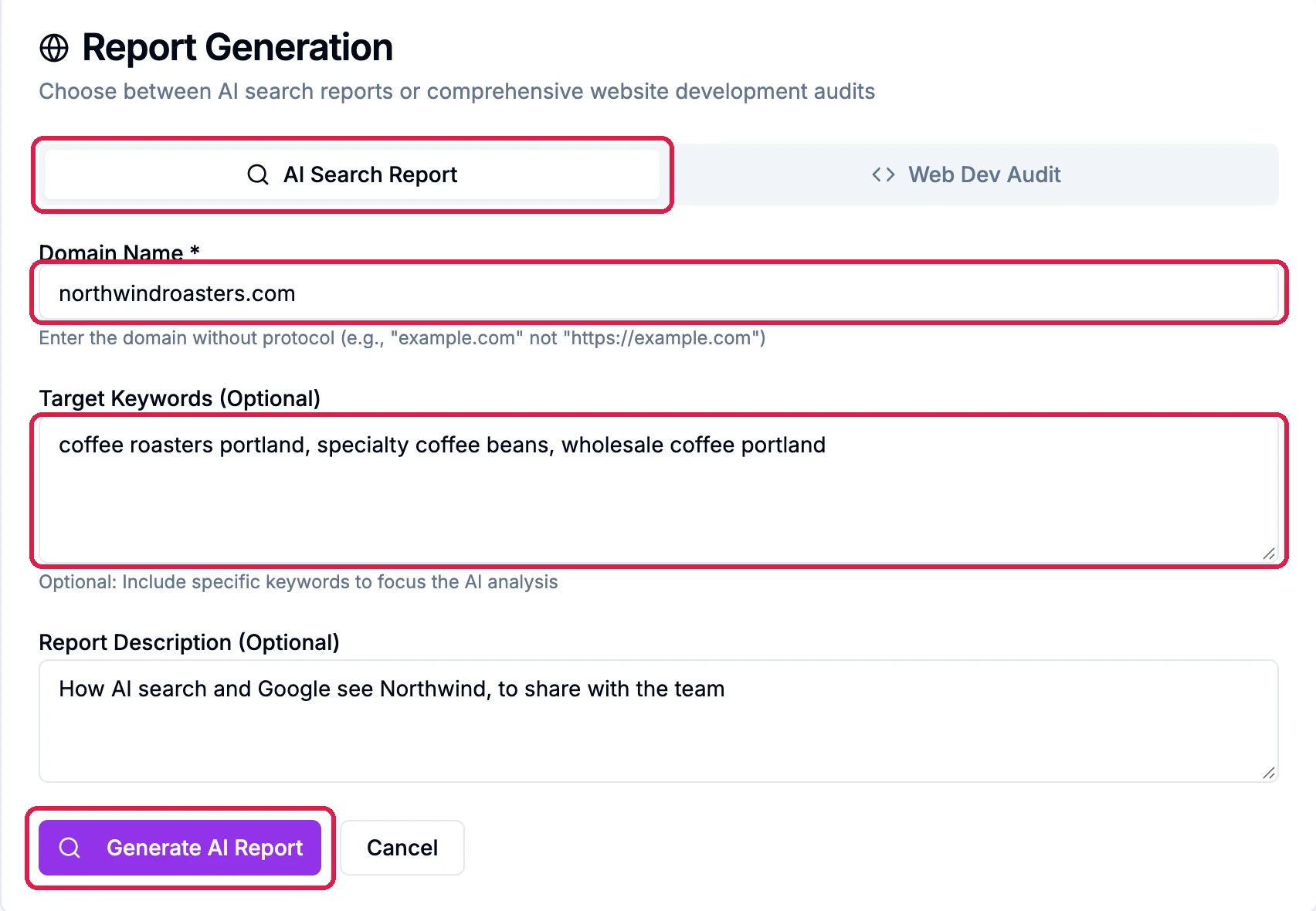Click inside the Target Keywords textarea
Screen dimensions: 1316x911
pyautogui.click(x=659, y=491)
